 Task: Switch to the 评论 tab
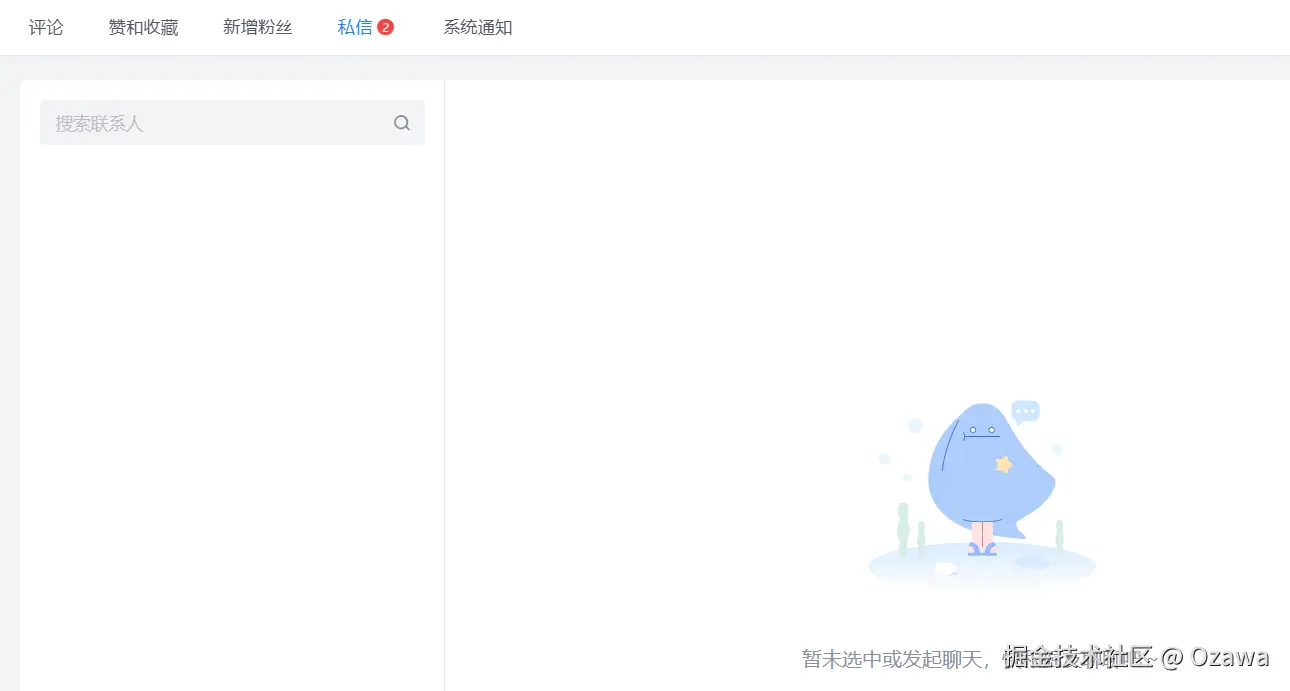pyautogui.click(x=46, y=27)
